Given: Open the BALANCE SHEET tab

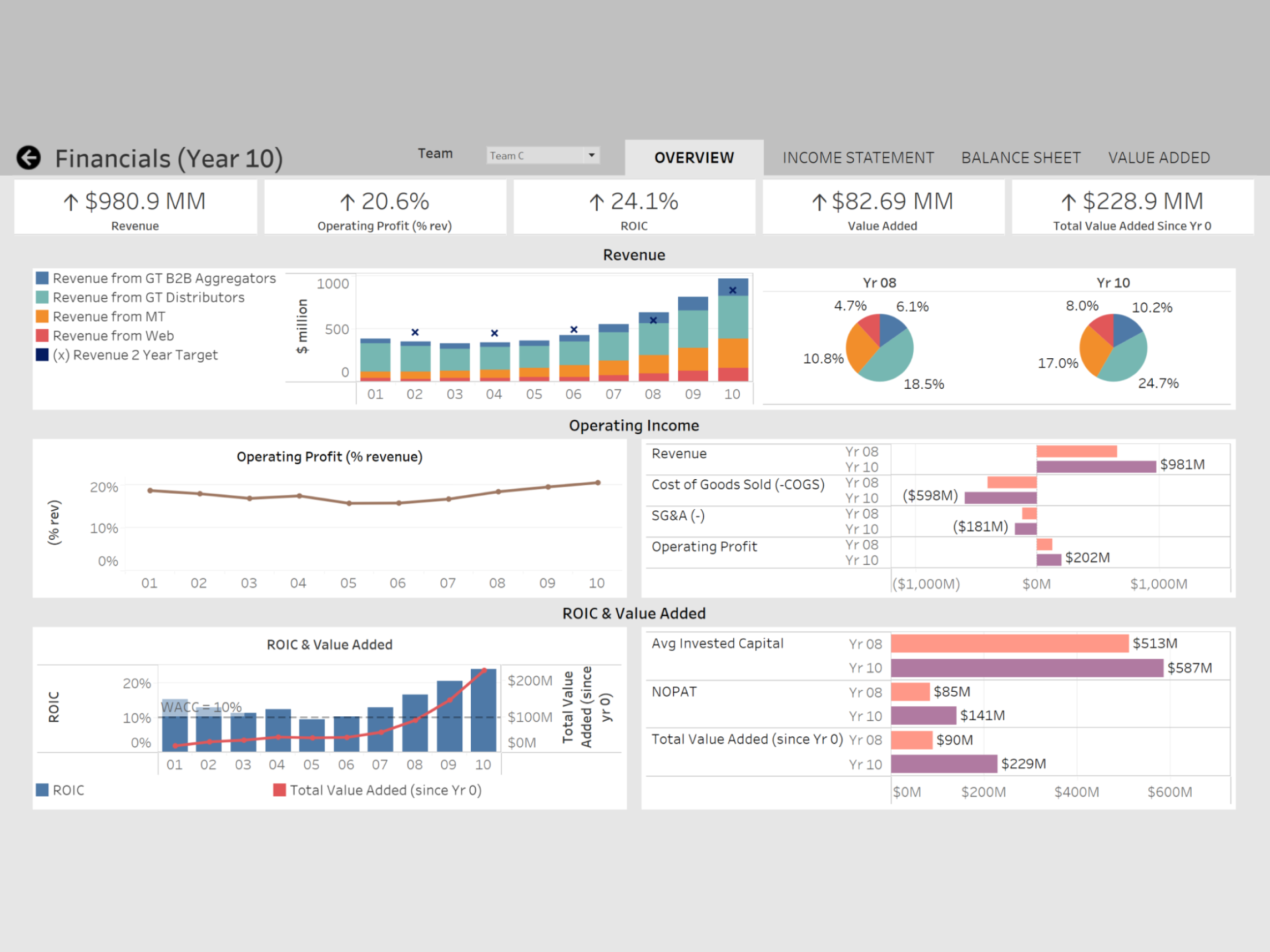Looking at the screenshot, I should click(1021, 157).
